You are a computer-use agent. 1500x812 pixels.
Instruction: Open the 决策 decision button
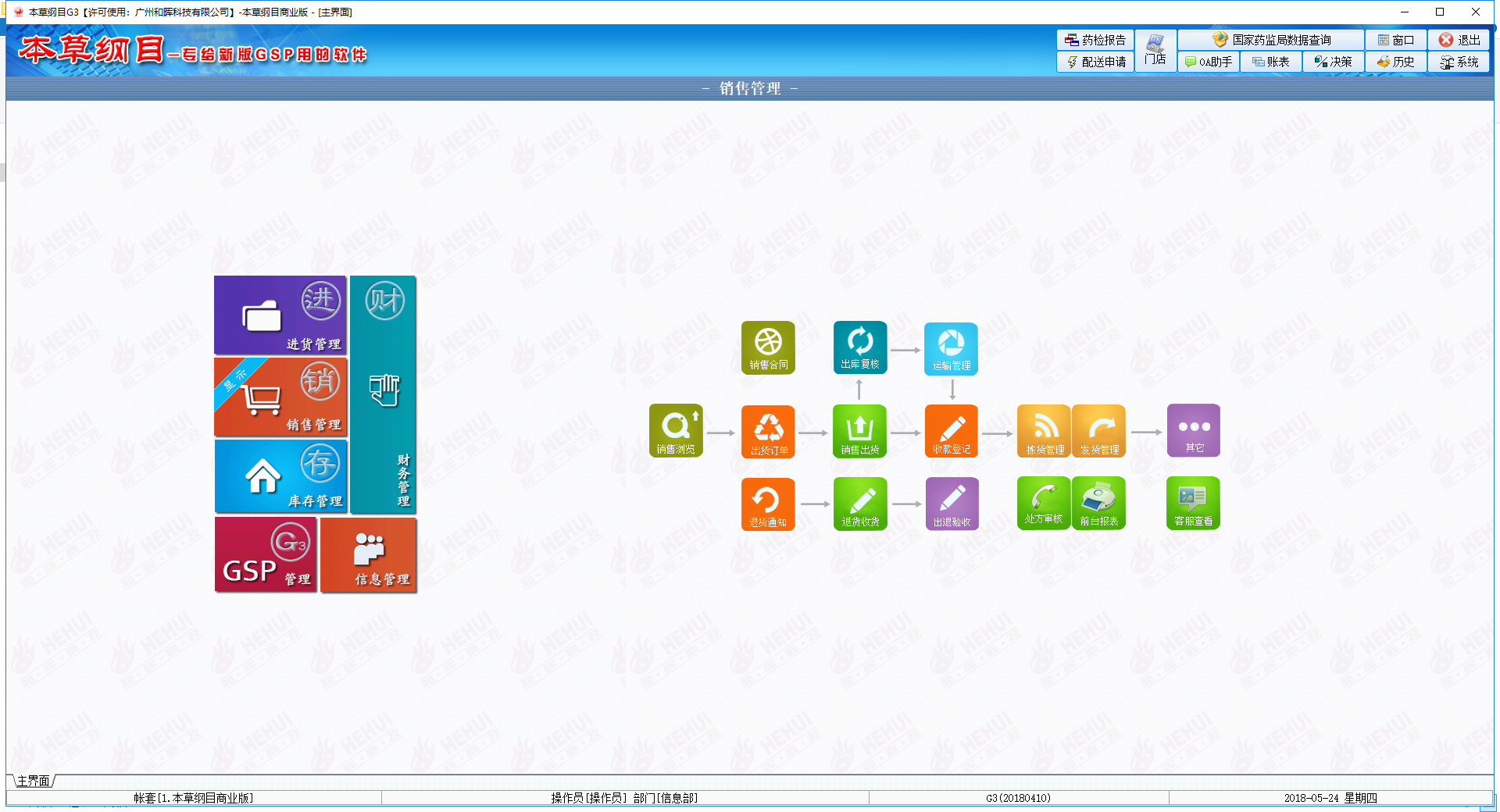(x=1334, y=62)
